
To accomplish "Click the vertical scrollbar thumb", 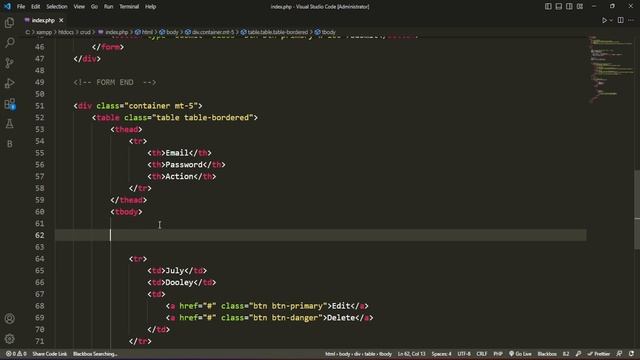I will point(637,209).
